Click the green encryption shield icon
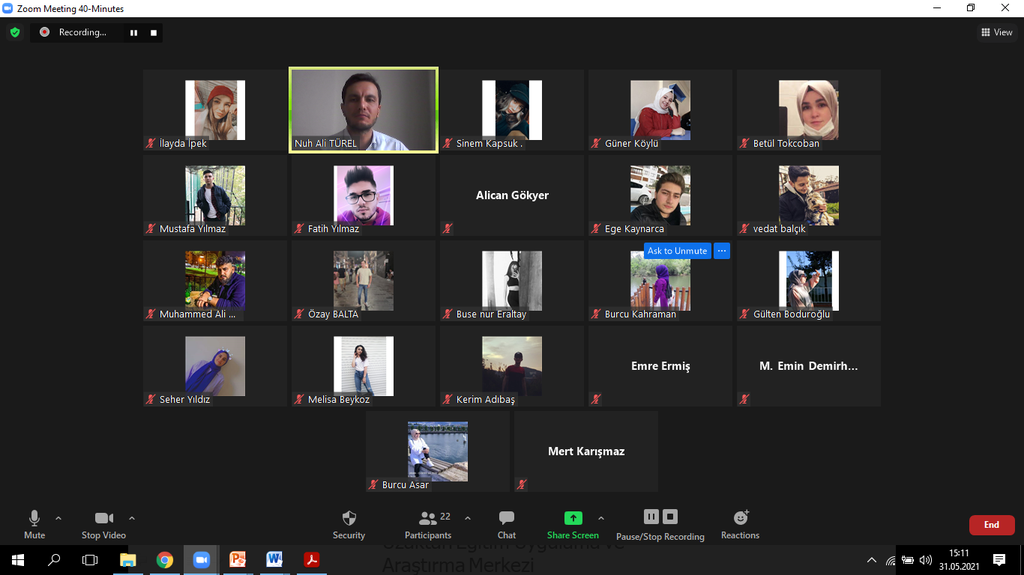Image resolution: width=1024 pixels, height=575 pixels. (x=15, y=32)
